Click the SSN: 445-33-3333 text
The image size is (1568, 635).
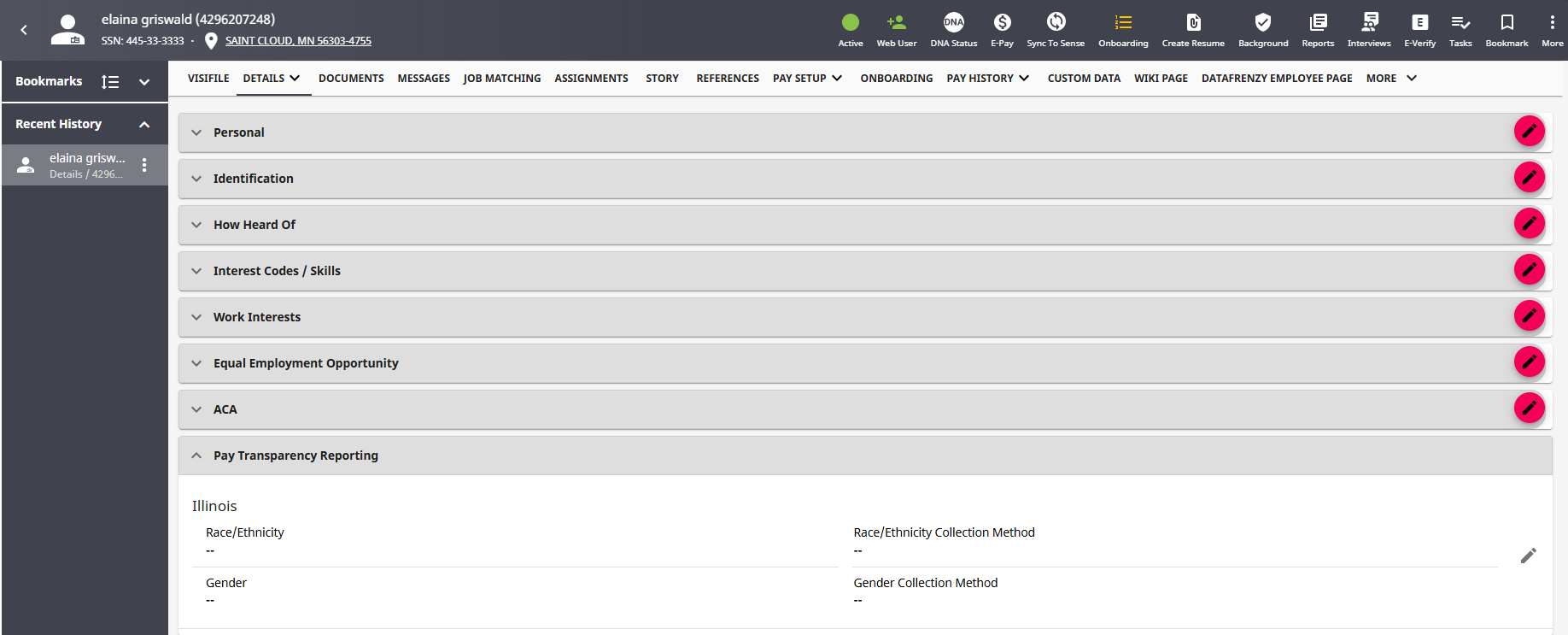pos(143,41)
